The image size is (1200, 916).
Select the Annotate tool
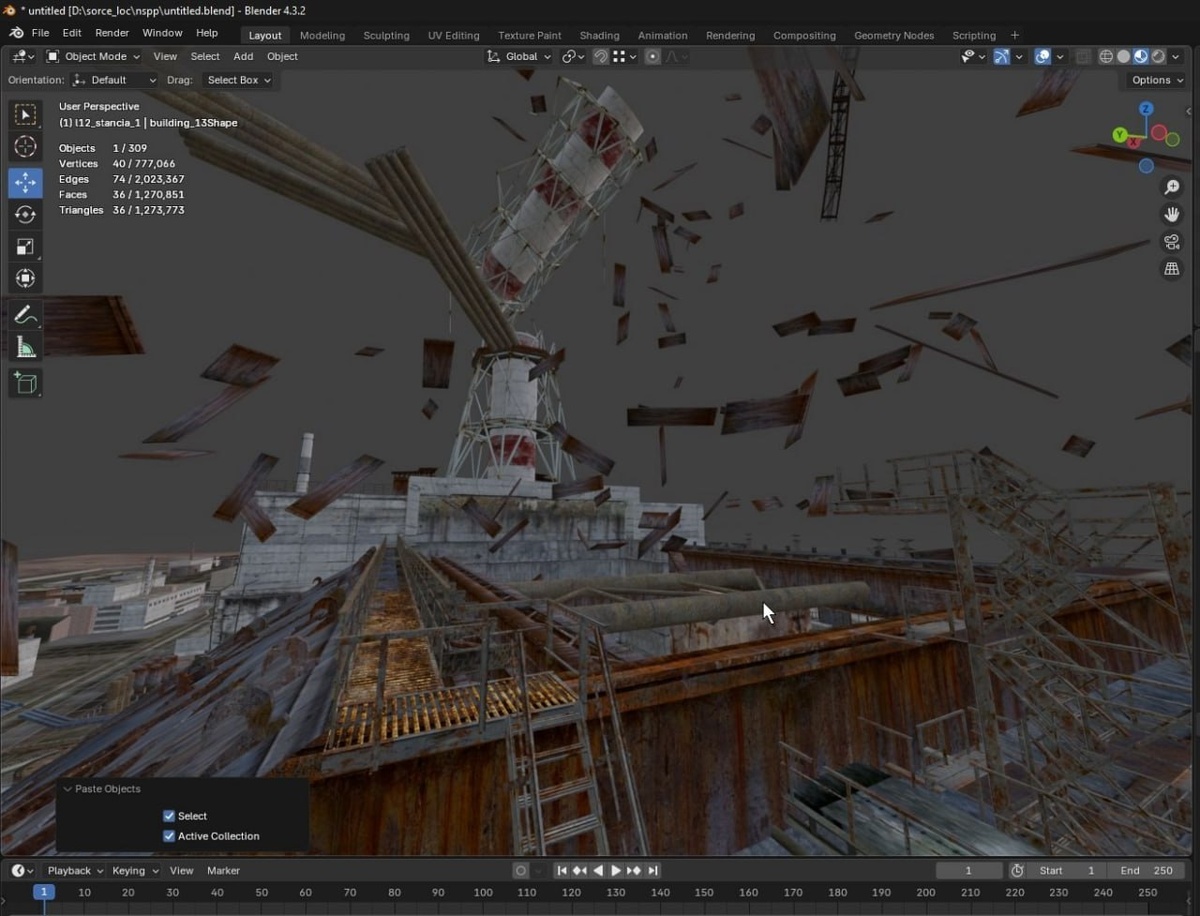(26, 315)
